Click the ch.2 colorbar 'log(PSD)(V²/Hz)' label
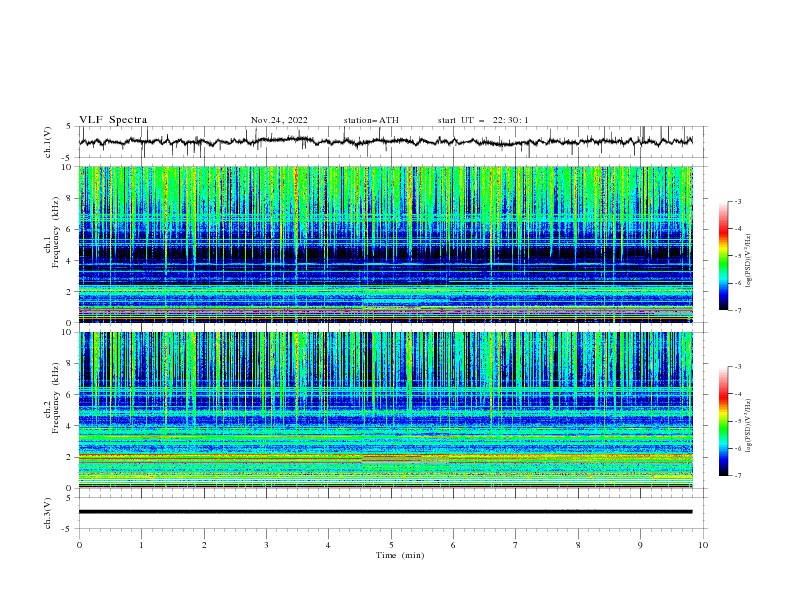 [748, 426]
